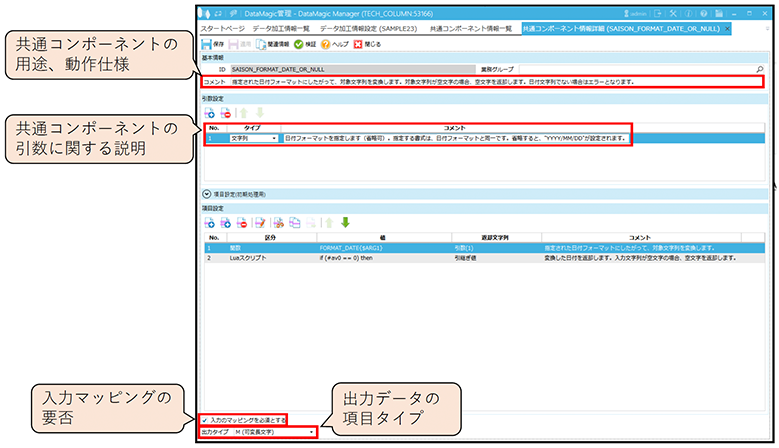Delete the selected argument in 引数設定
The image size is (779, 448).
[x=224, y=116]
